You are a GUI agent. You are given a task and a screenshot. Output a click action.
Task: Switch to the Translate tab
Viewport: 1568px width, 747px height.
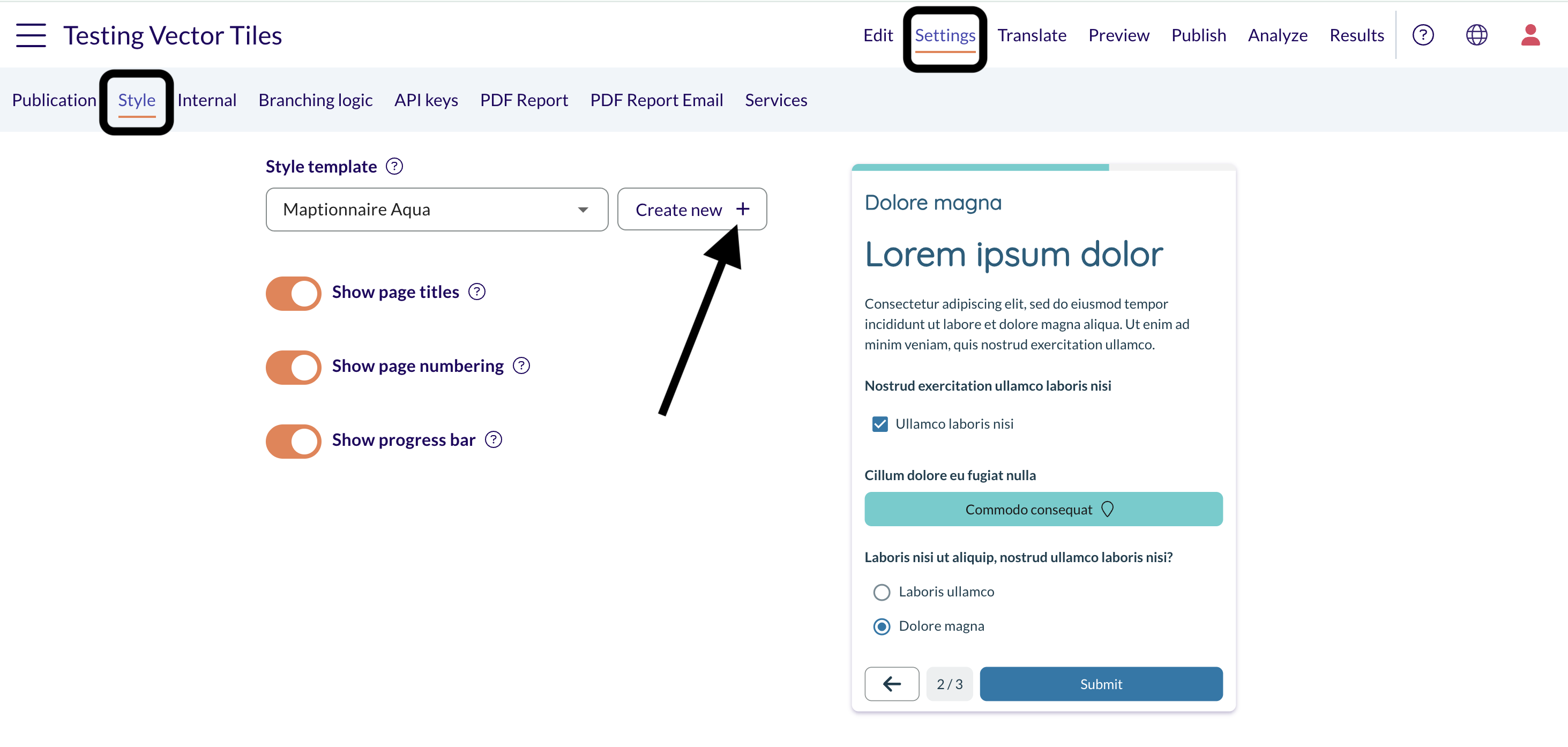point(1032,35)
